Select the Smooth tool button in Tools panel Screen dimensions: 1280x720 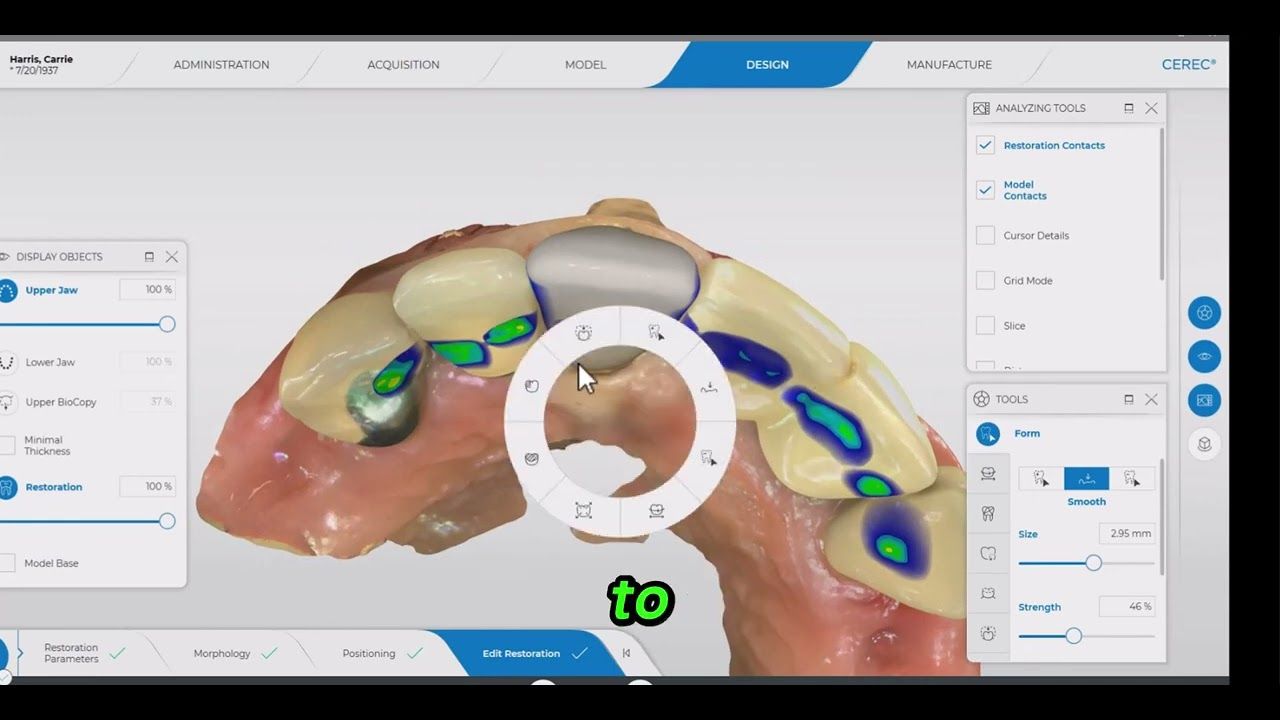(1086, 478)
